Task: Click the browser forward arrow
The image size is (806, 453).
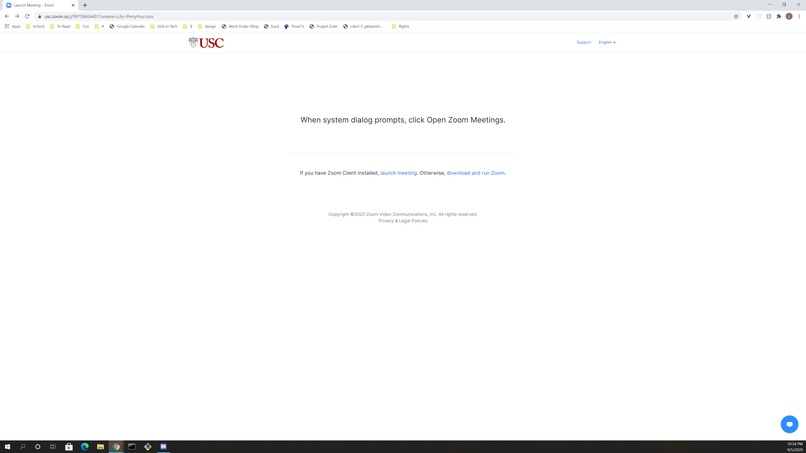Action: pos(17,16)
